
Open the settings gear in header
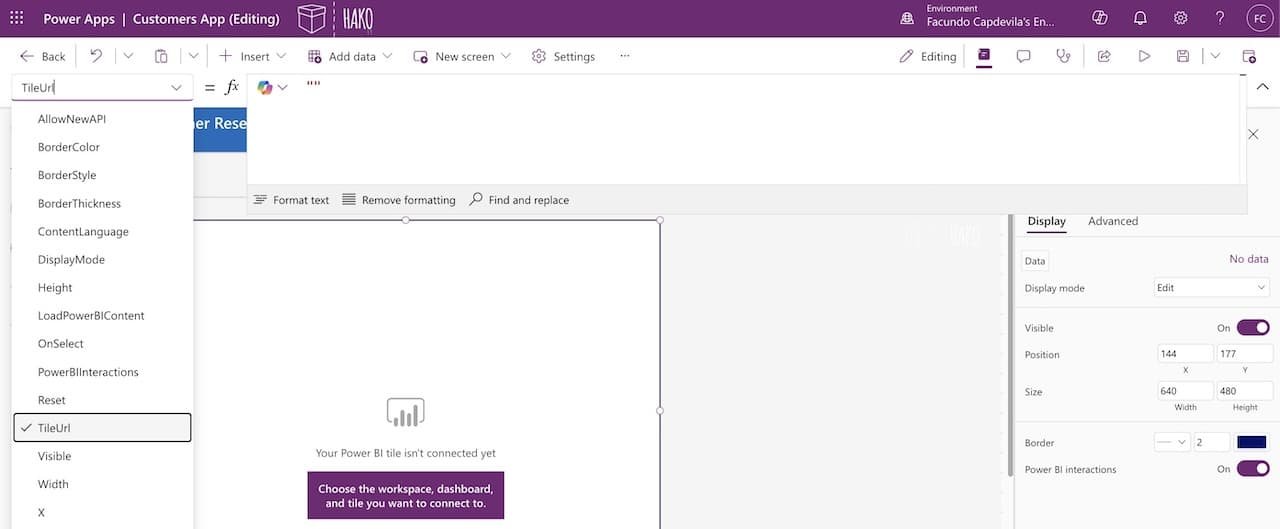click(1180, 18)
